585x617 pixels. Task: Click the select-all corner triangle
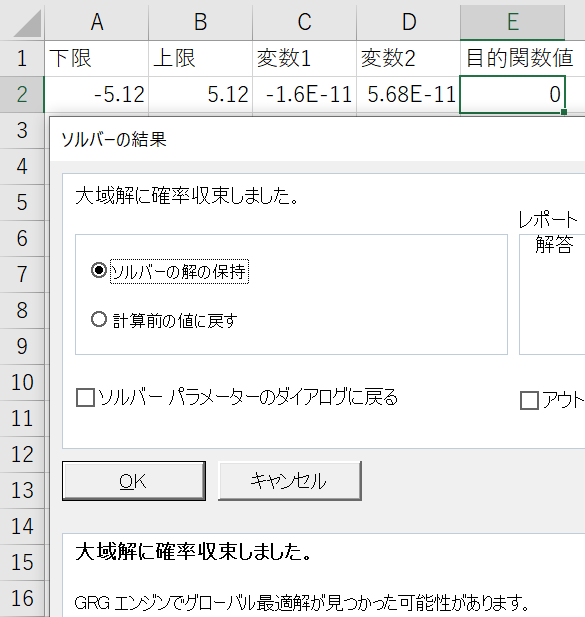(x=28, y=24)
